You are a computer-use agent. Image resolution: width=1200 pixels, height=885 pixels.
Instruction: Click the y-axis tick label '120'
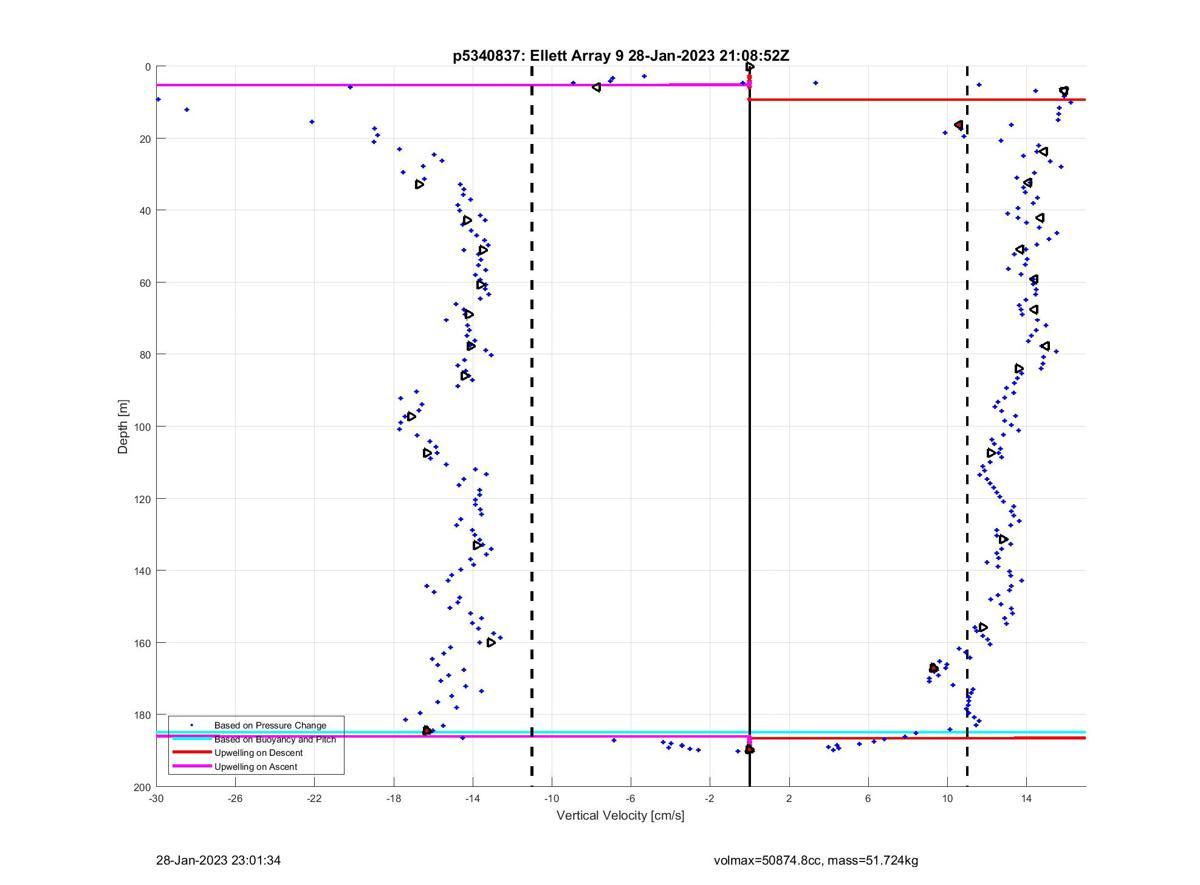[142, 499]
